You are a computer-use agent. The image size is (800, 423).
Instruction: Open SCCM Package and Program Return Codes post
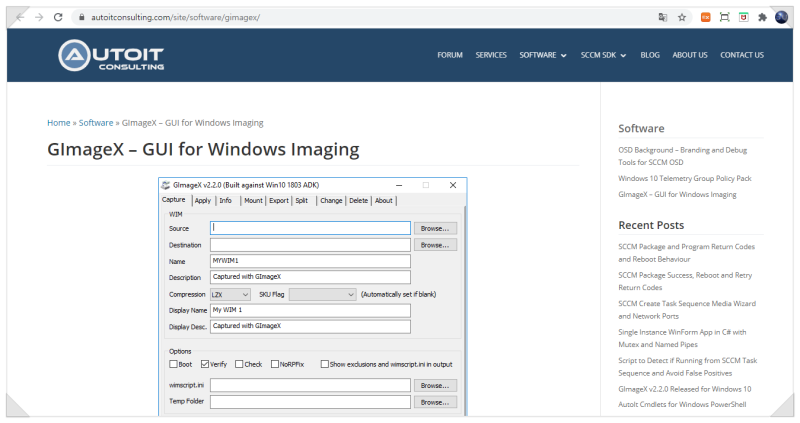coord(686,253)
